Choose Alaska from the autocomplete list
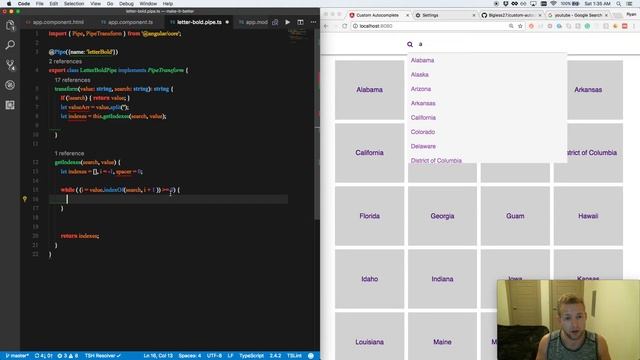640x360 pixels. [x=420, y=74]
